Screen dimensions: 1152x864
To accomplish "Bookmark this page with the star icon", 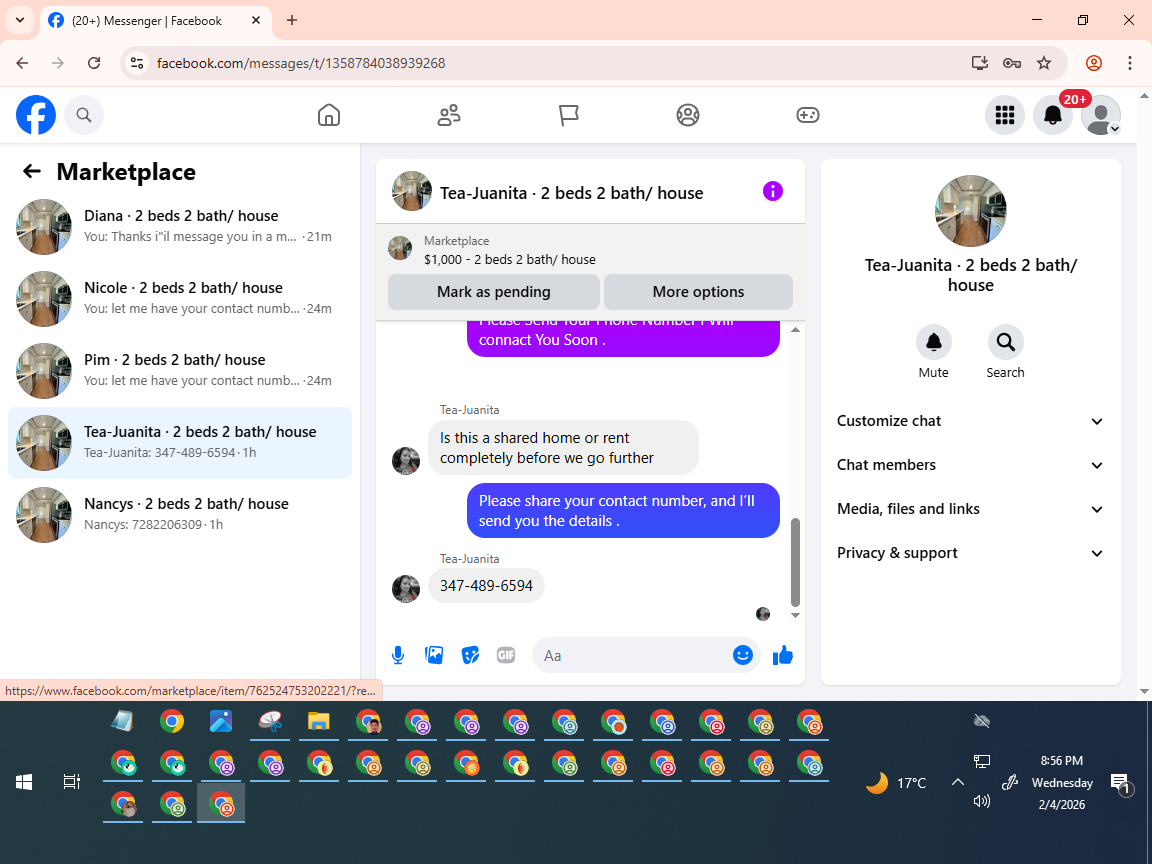I will coord(1044,63).
